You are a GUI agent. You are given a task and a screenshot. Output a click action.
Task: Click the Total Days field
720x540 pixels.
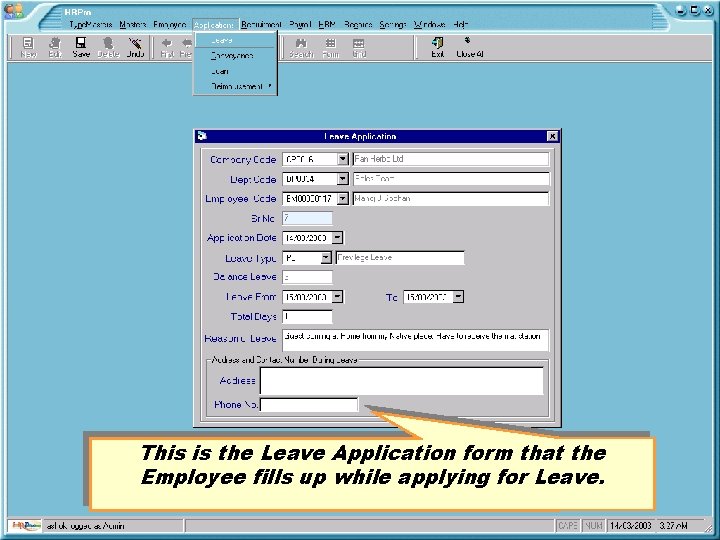click(x=307, y=316)
